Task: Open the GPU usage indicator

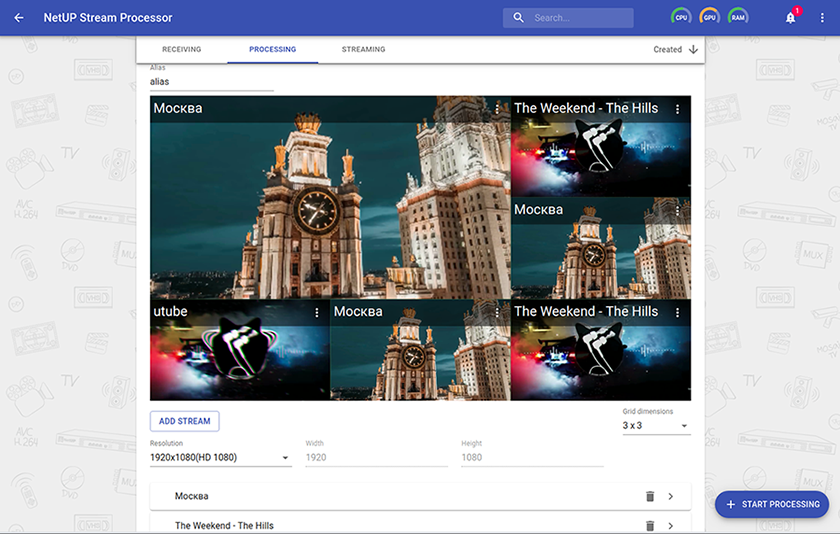Action: point(709,17)
